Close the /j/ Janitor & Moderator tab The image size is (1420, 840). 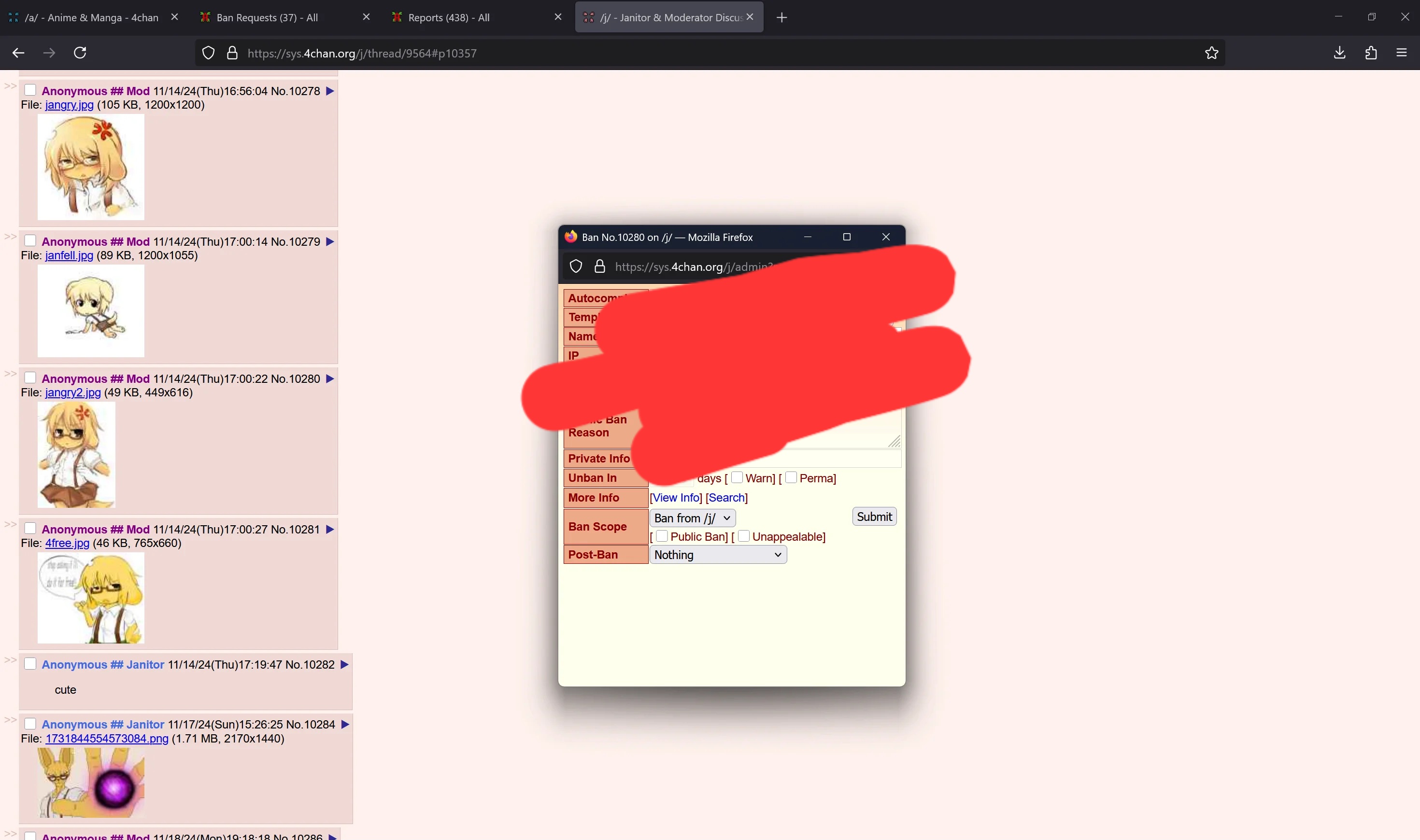750,17
